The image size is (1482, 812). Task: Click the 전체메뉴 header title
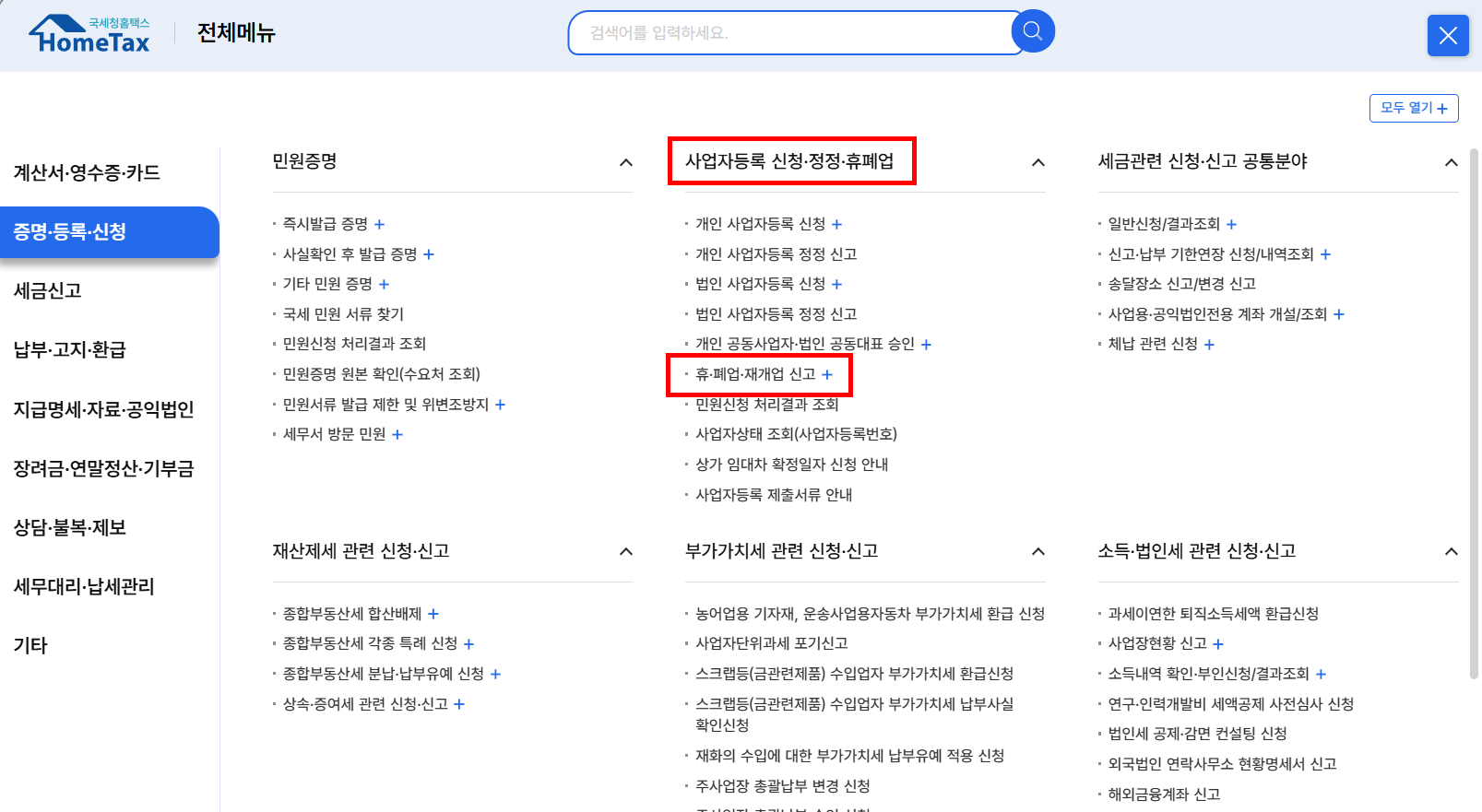236,33
